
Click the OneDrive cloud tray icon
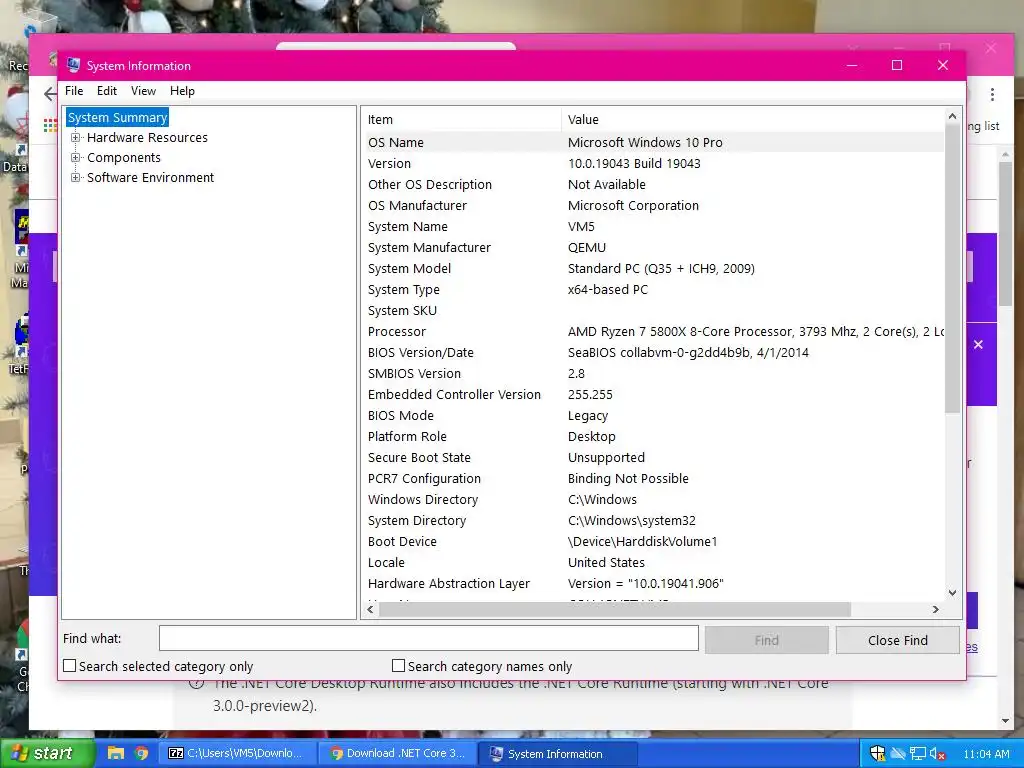pyautogui.click(x=898, y=754)
